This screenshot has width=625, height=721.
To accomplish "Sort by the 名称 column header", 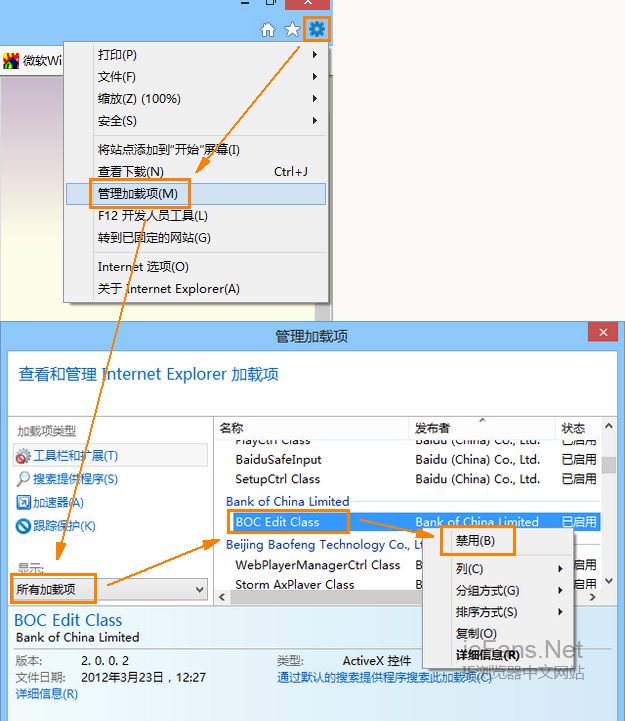I will coord(312,429).
